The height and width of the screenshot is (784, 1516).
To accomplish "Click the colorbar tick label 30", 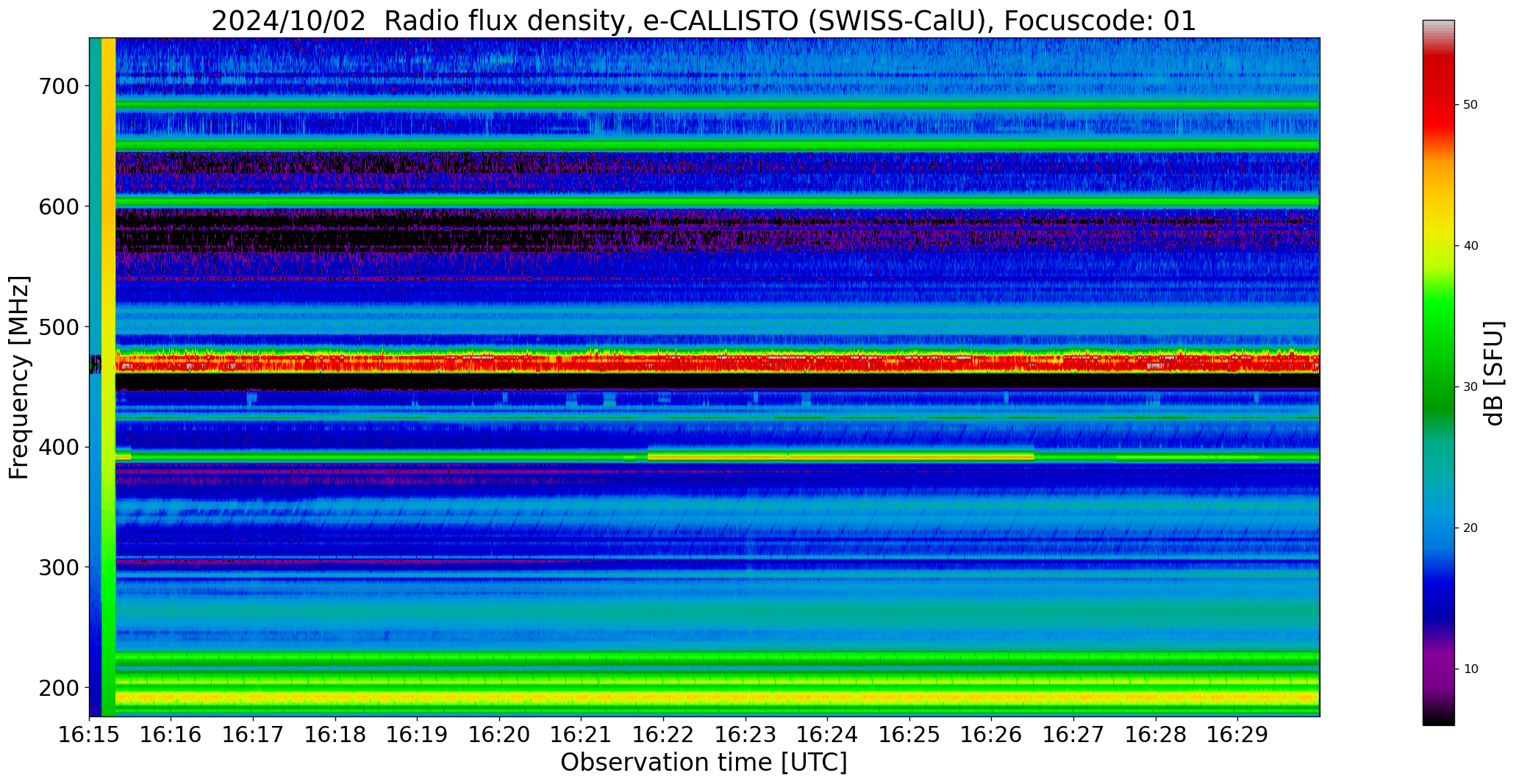I will click(1470, 387).
